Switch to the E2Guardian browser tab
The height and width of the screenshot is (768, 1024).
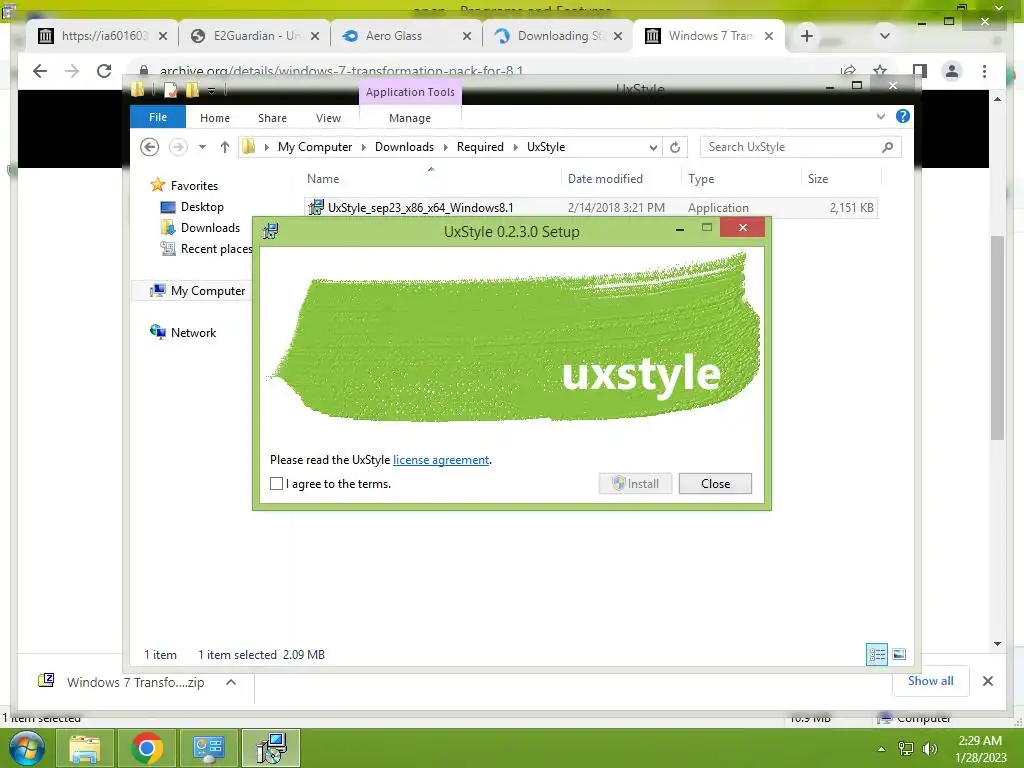pyautogui.click(x=257, y=36)
